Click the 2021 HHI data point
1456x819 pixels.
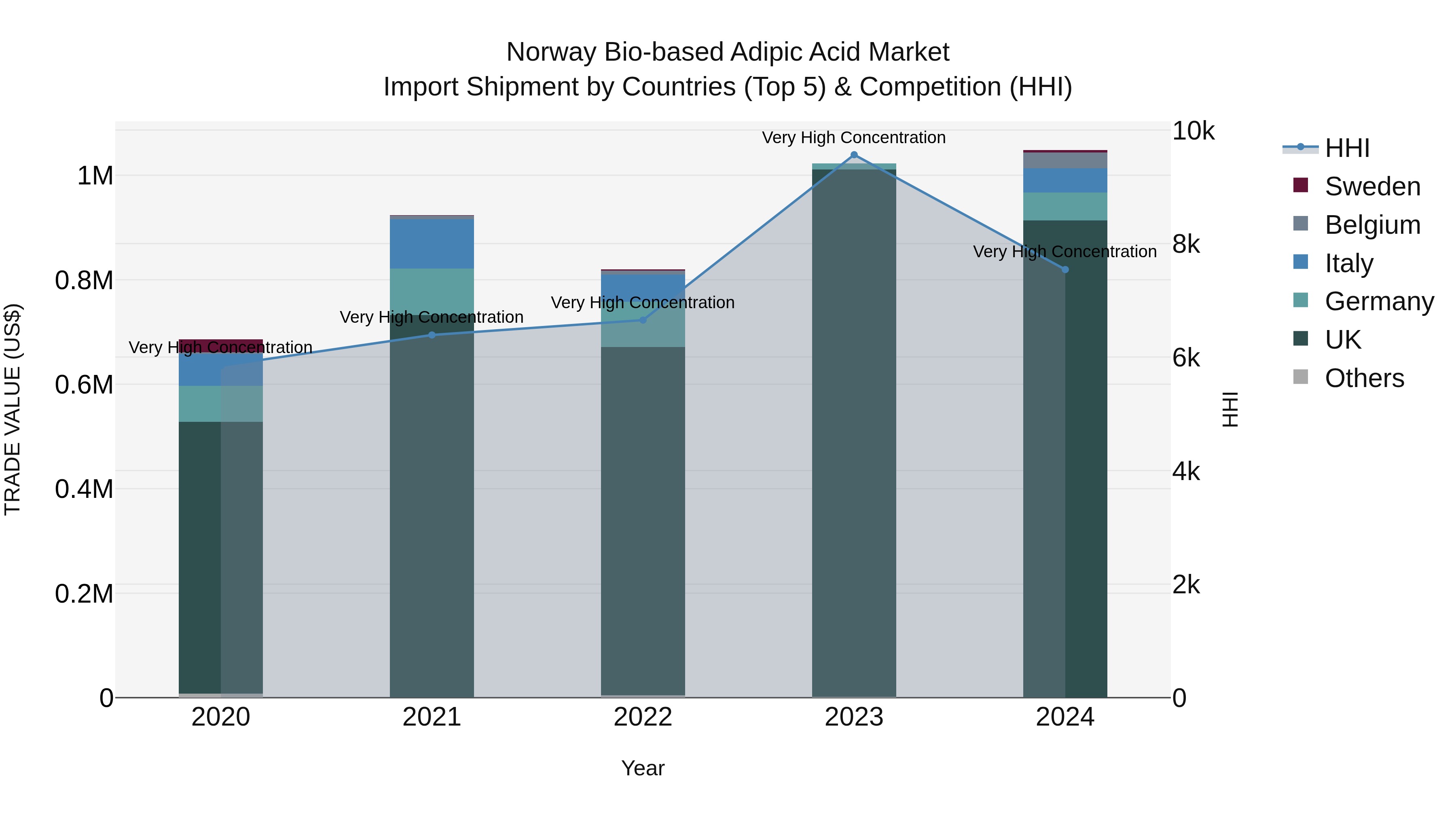432,335
